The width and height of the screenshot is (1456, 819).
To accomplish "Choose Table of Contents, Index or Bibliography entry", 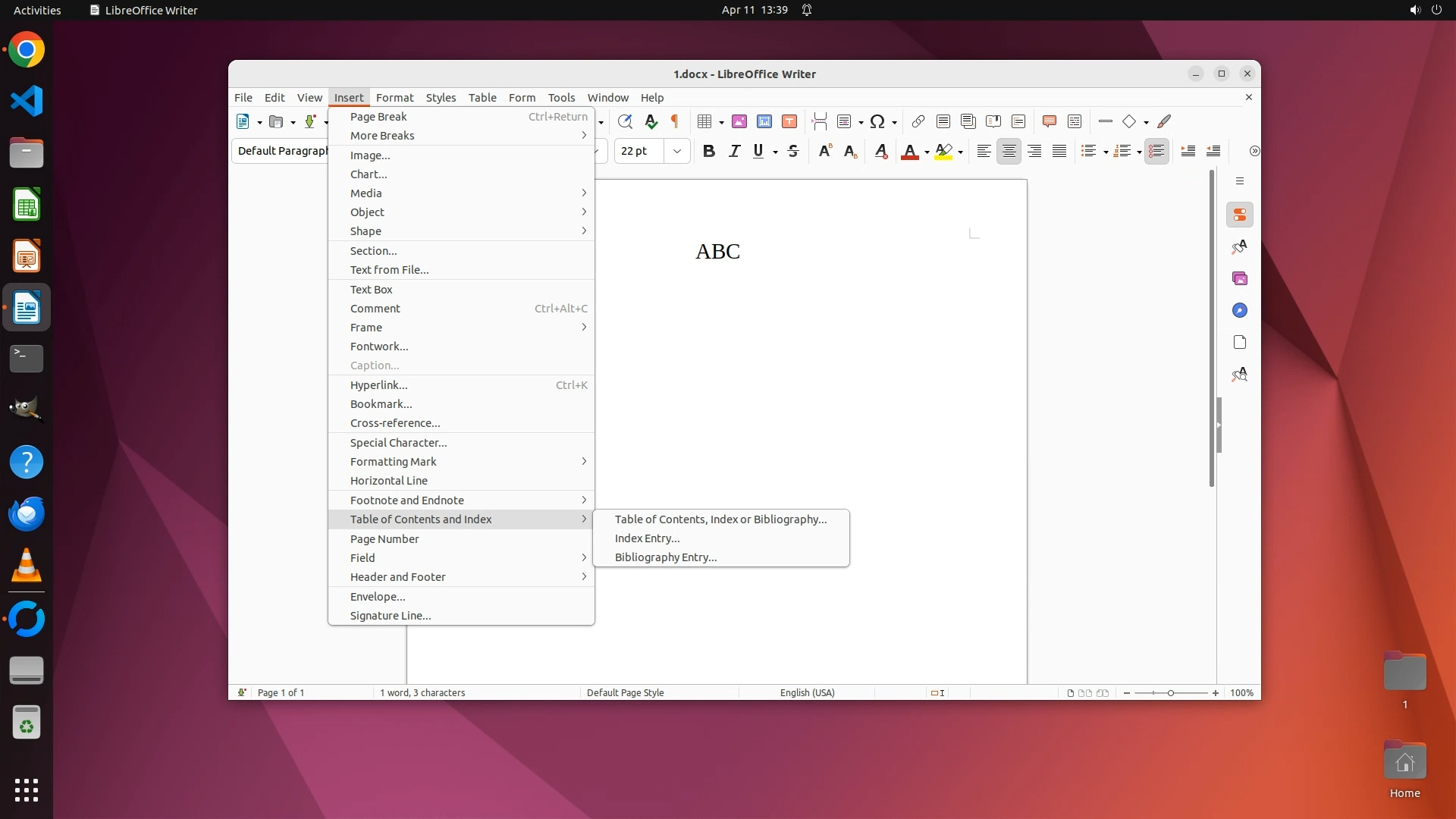I will [x=720, y=519].
